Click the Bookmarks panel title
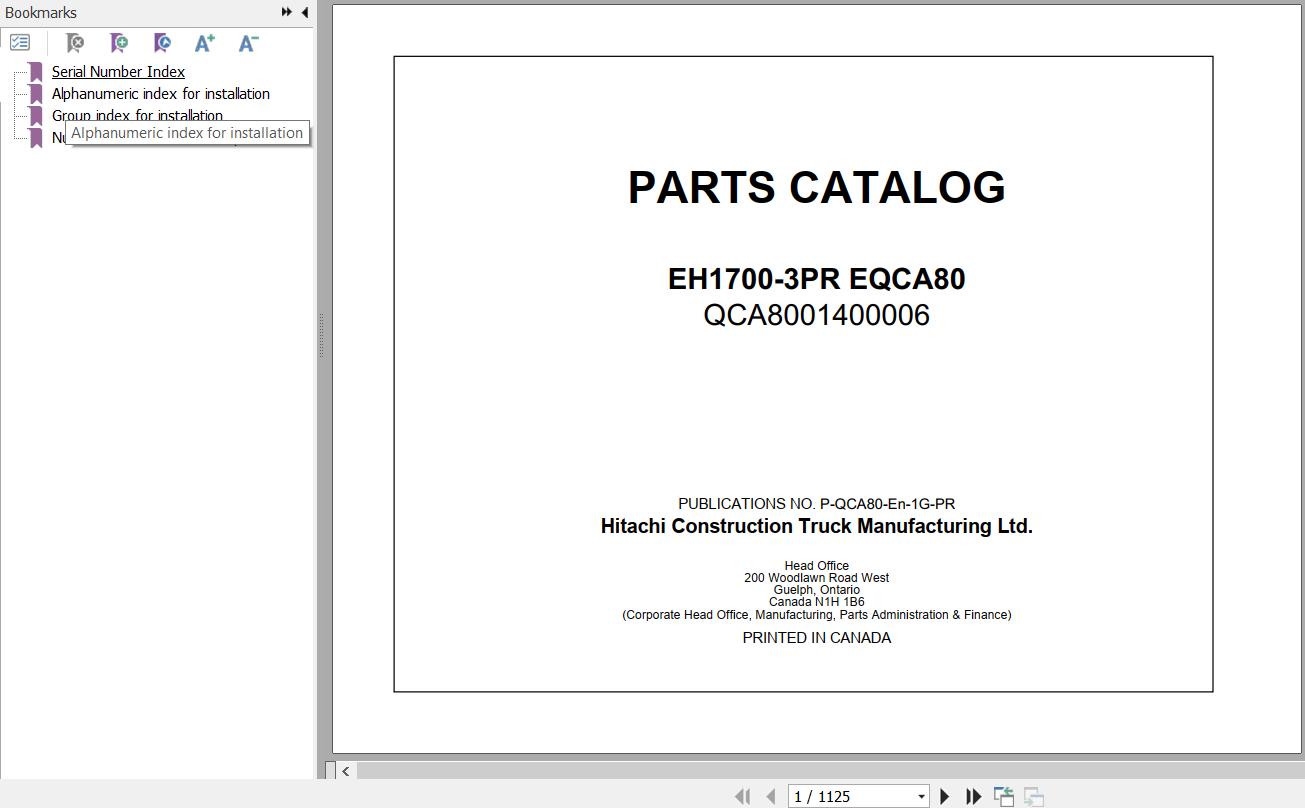 41,12
